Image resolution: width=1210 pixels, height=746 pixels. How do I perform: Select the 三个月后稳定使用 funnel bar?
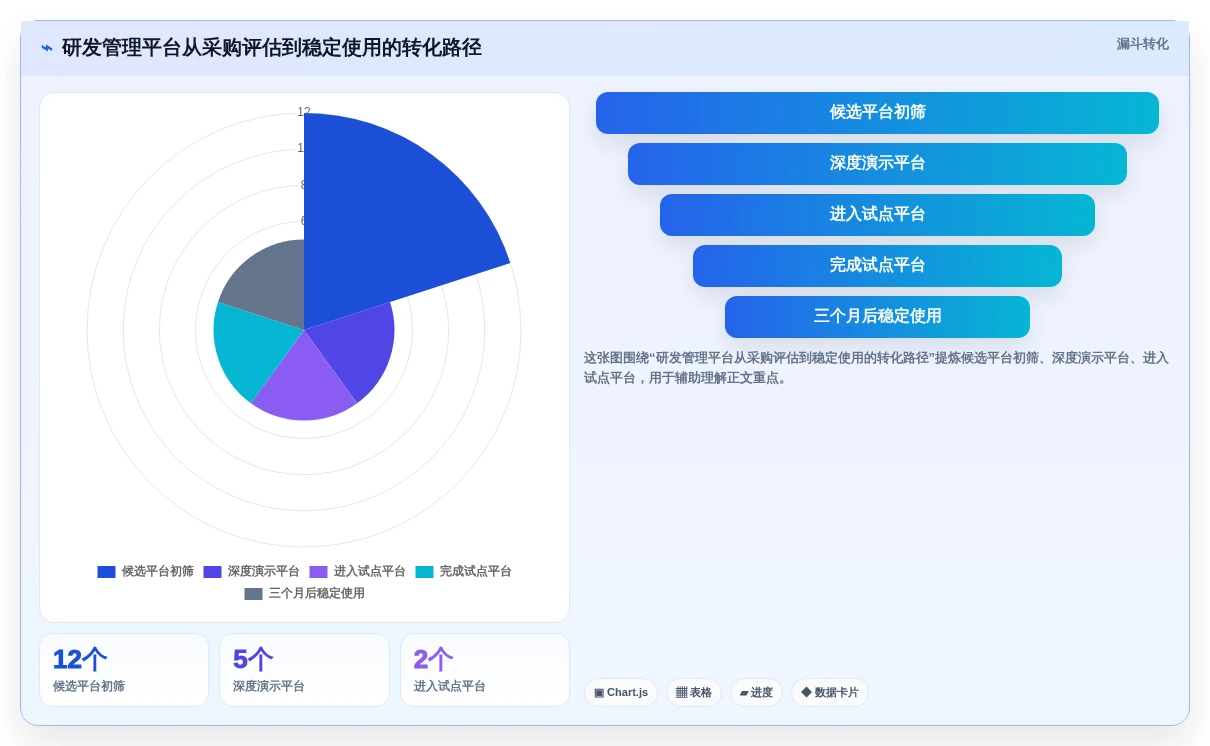pyautogui.click(x=877, y=317)
